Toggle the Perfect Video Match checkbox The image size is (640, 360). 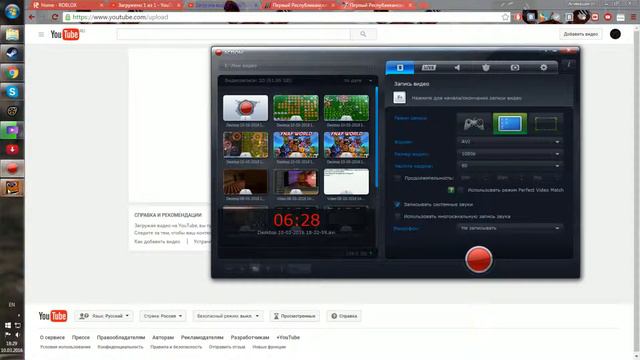461,190
